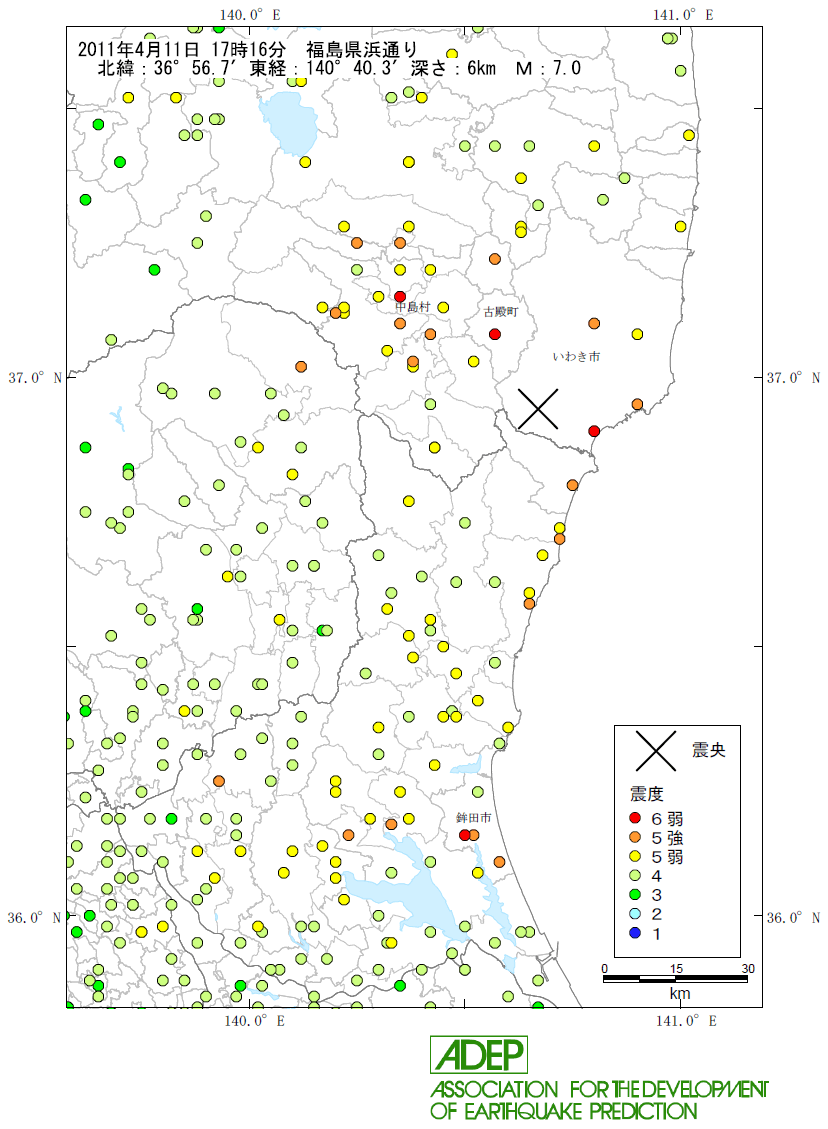Click the red coastal dot southeast of epicenter
Screen dimensions: 828x1129
[x=594, y=431]
